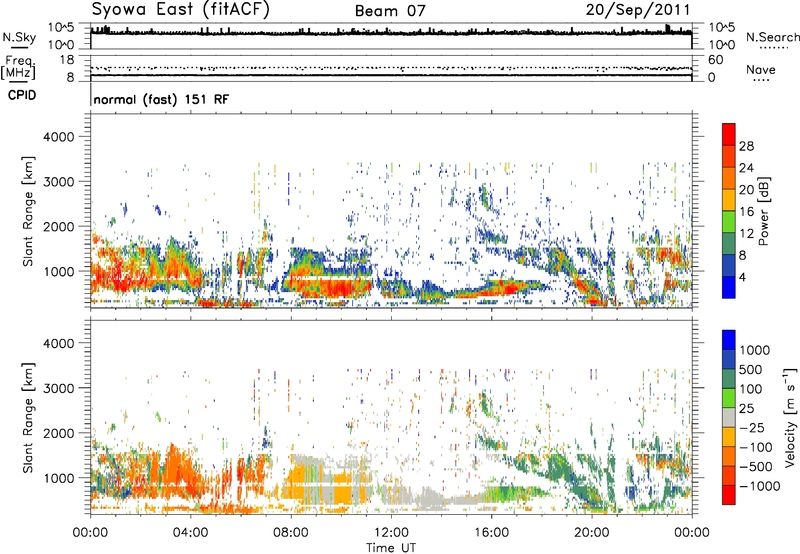Click the '12:00' time axis tick label
Viewport: 800px width, 554px height.
tap(391, 533)
